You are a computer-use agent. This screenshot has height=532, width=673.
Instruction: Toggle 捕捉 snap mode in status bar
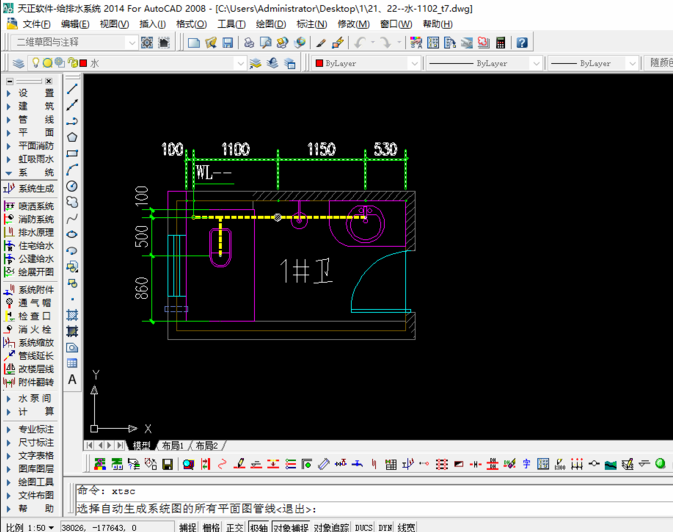(188, 527)
